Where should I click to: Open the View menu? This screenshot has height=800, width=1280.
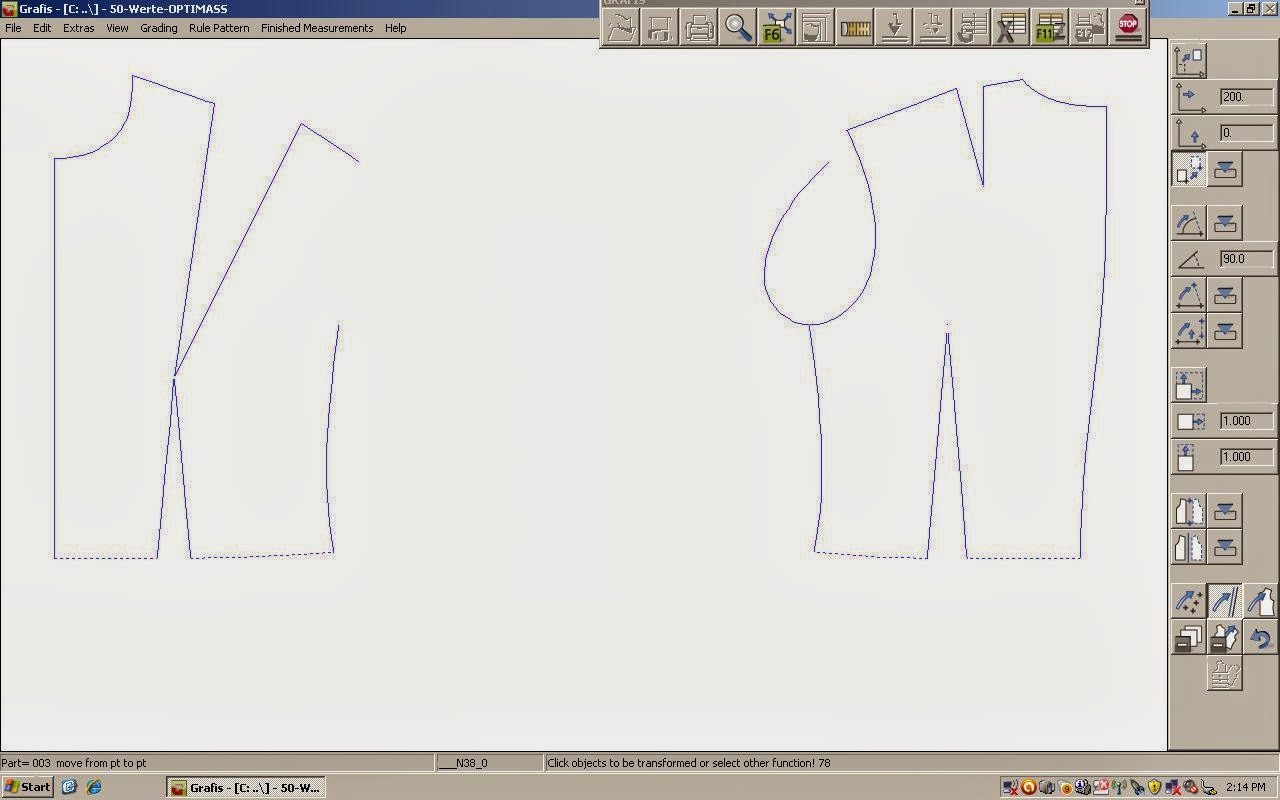click(117, 28)
